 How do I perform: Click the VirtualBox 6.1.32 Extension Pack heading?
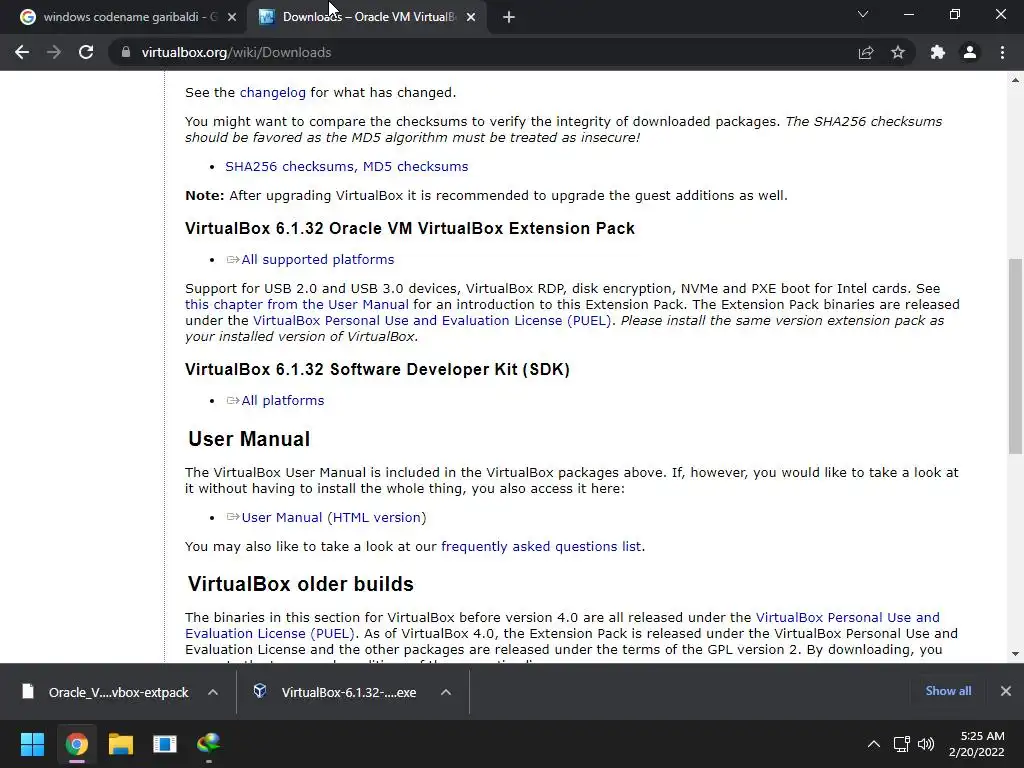[409, 229]
